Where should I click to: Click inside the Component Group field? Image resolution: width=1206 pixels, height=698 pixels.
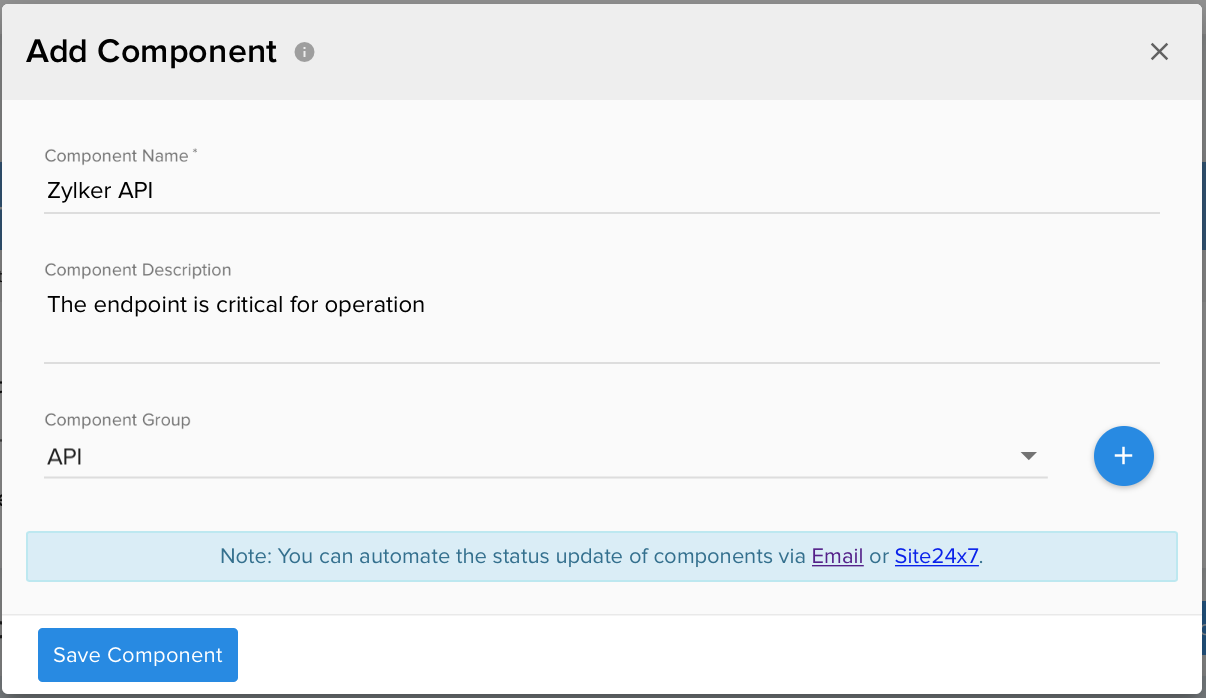[400, 456]
